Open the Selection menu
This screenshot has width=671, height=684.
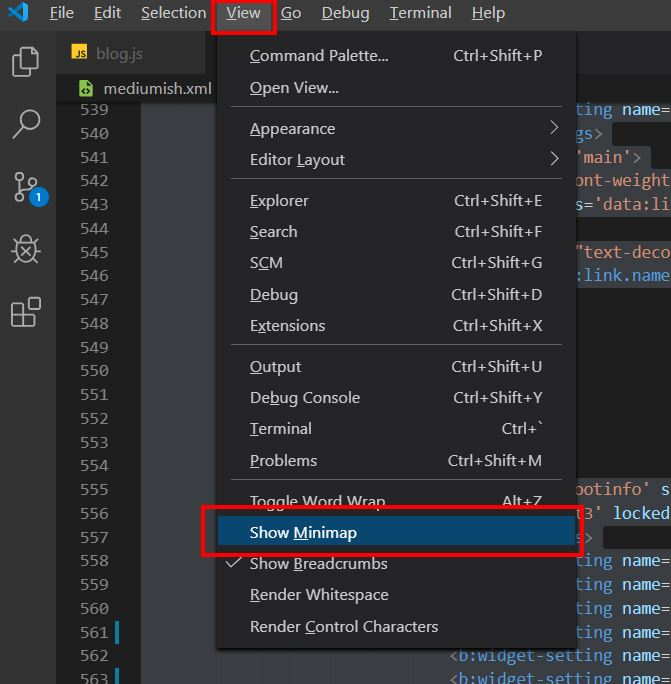tap(173, 13)
